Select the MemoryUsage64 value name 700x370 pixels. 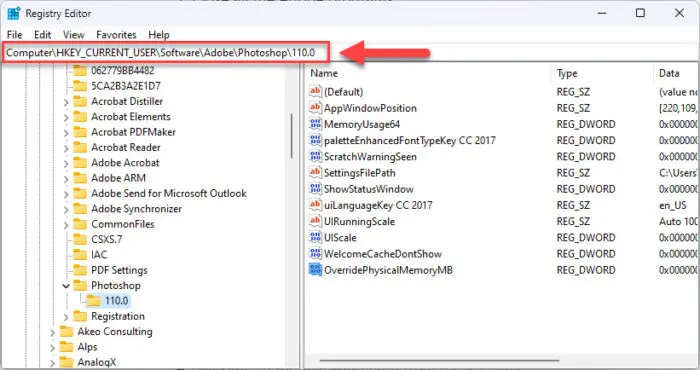point(362,124)
